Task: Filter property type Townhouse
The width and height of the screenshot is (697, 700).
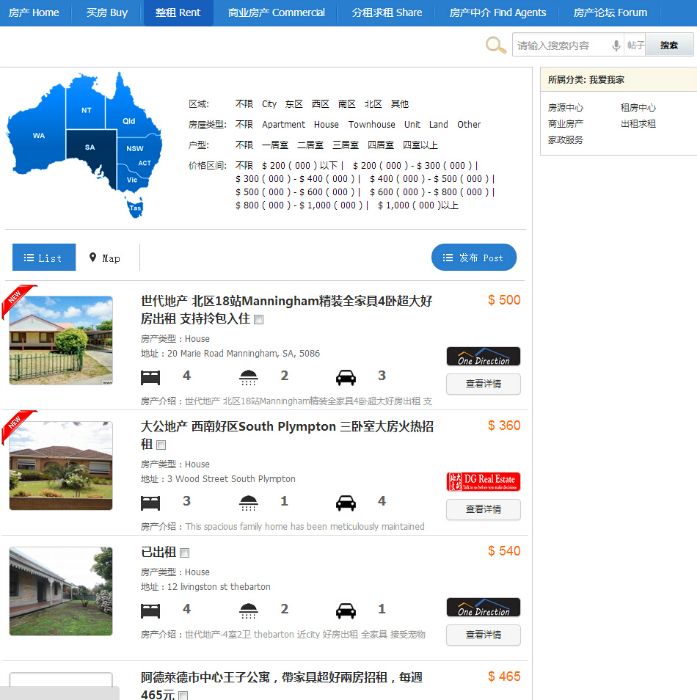Action: [371, 125]
